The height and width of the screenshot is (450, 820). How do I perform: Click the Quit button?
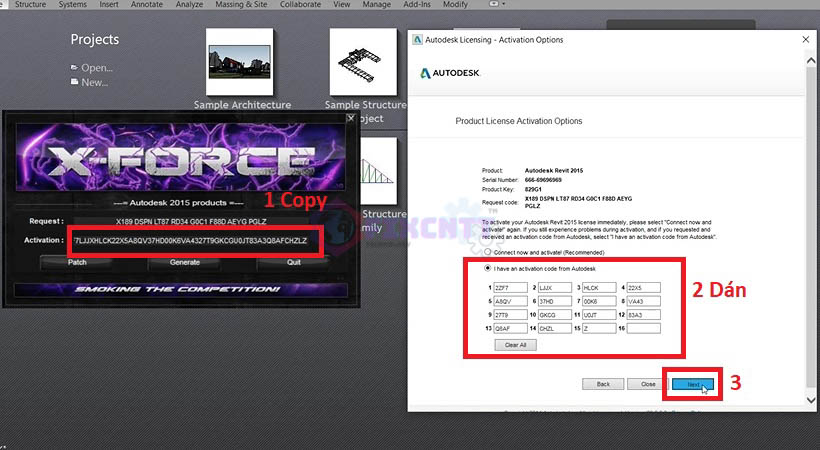293,262
